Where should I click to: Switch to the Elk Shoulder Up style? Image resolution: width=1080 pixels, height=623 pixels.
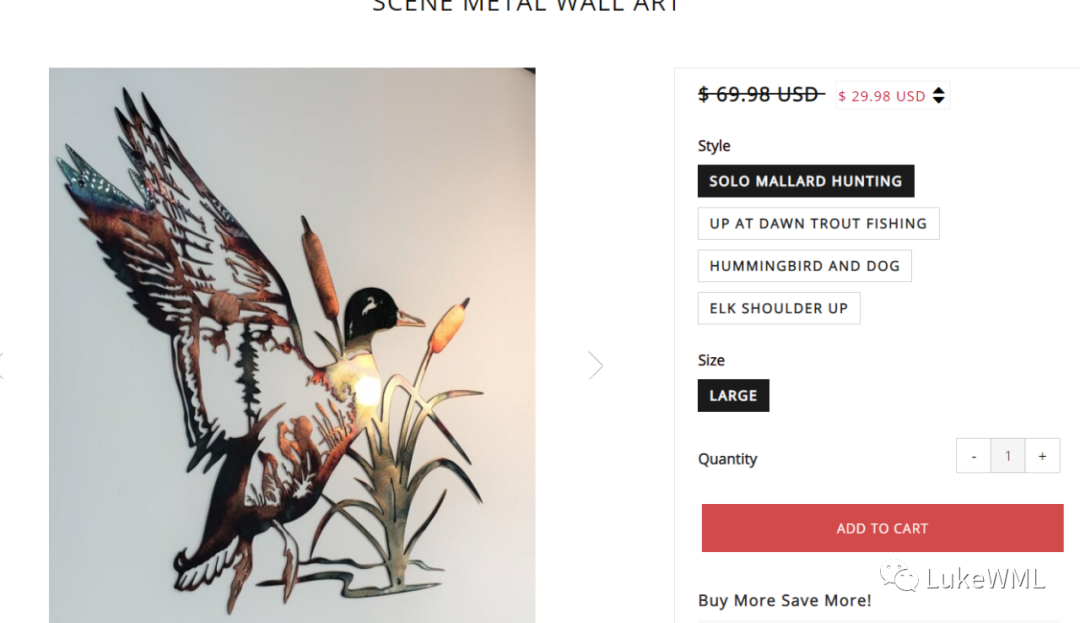[x=778, y=308]
